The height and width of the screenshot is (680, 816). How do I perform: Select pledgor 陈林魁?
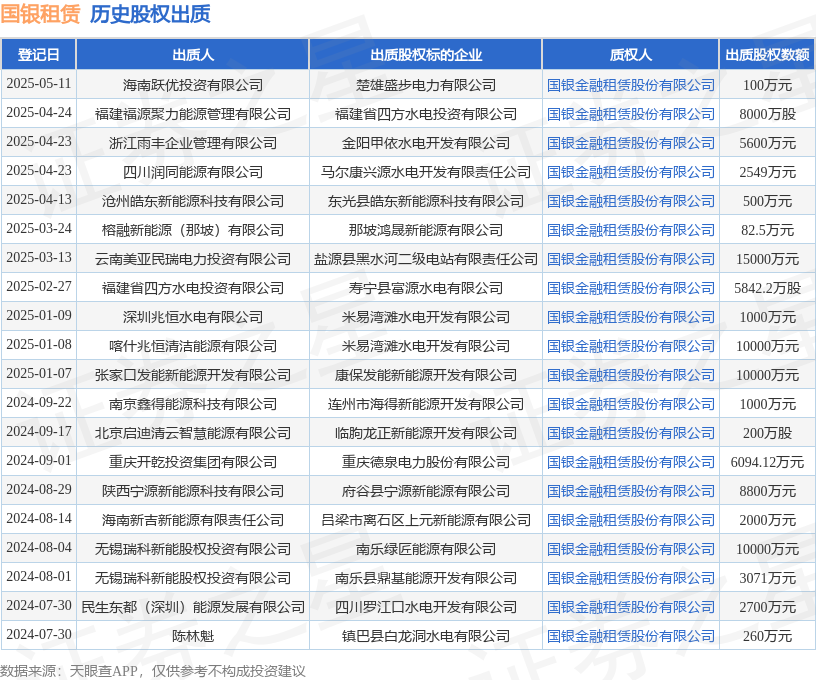193,636
